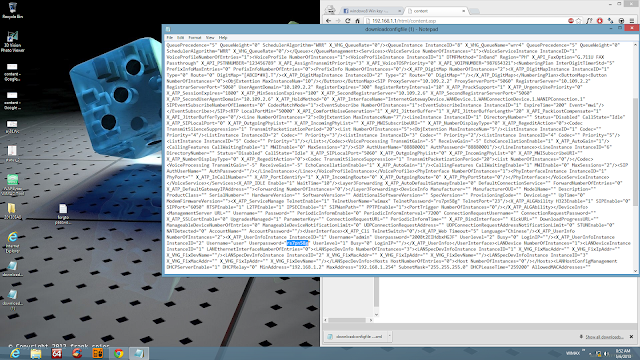Click the Notepad title bar text
This screenshot has width=640, height=360.
click(x=401, y=29)
